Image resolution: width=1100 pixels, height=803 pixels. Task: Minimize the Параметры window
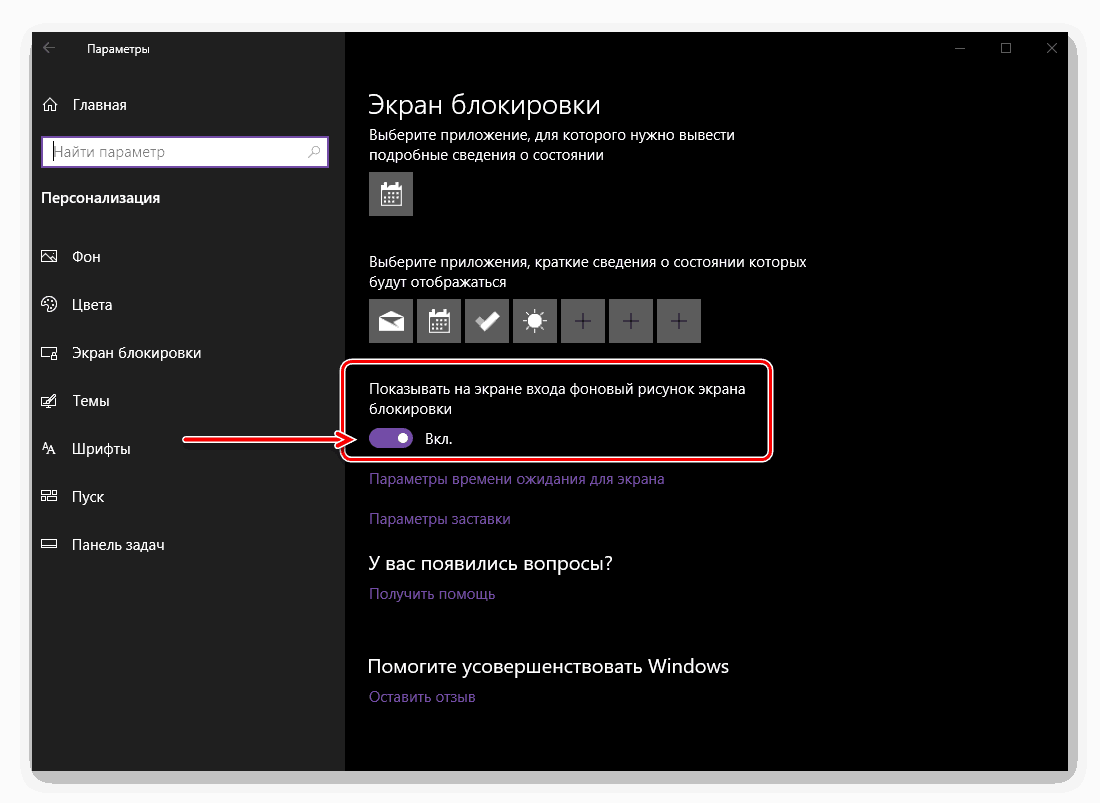(x=960, y=48)
